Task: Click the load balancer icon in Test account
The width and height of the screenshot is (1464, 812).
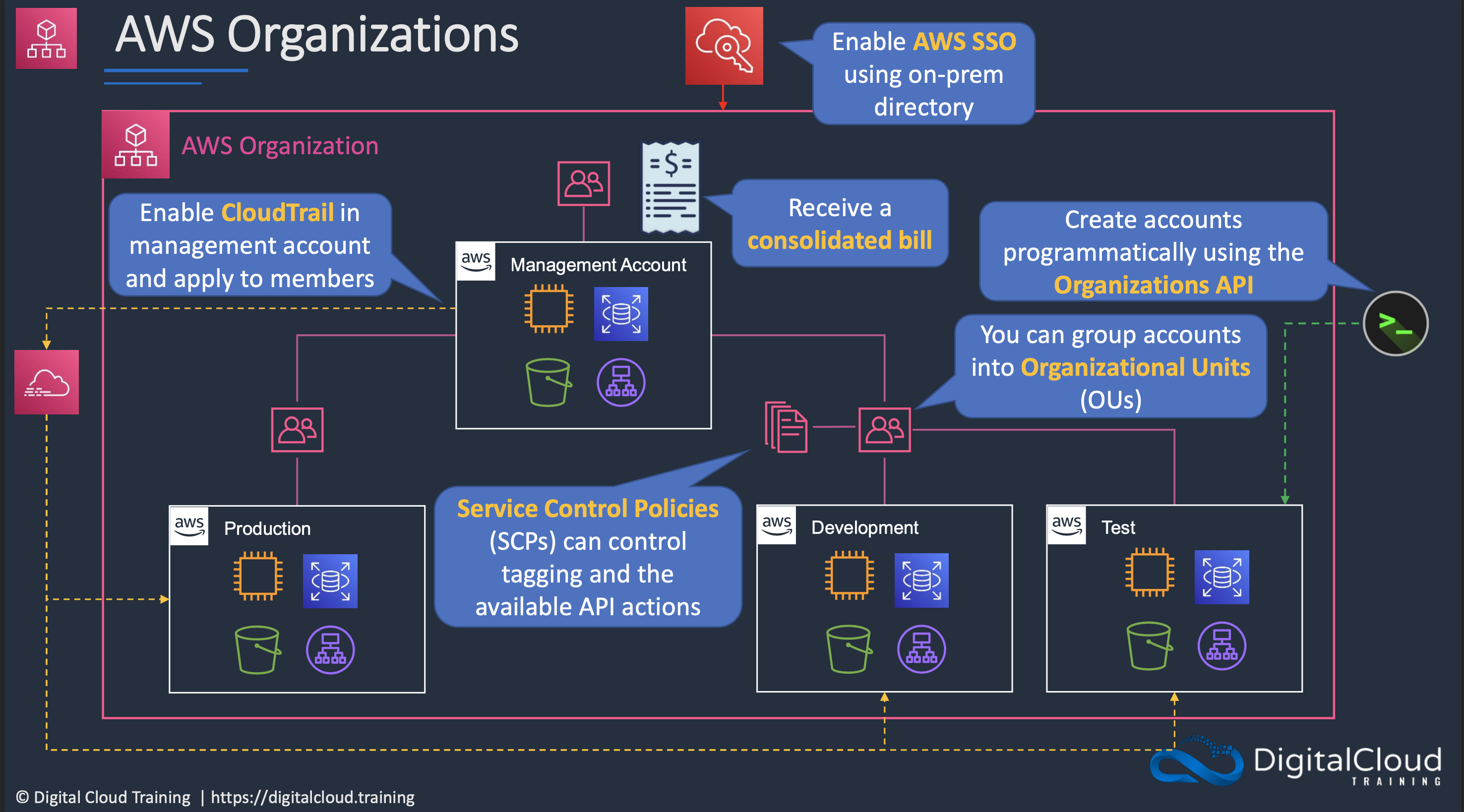Action: pos(1222,645)
